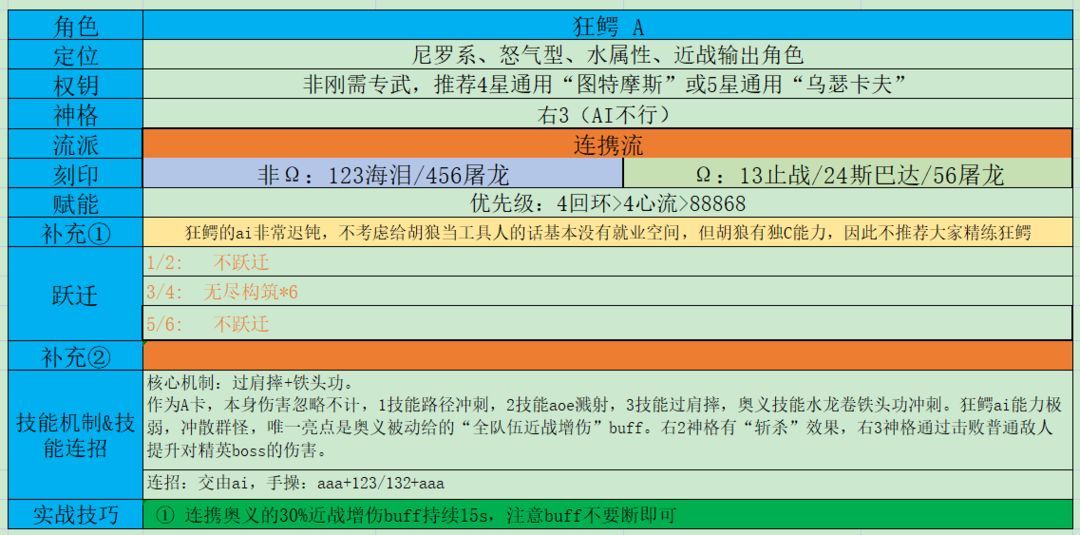The height and width of the screenshot is (535, 1080).
Task: Click the orange 连携流 cell
Action: (608, 144)
